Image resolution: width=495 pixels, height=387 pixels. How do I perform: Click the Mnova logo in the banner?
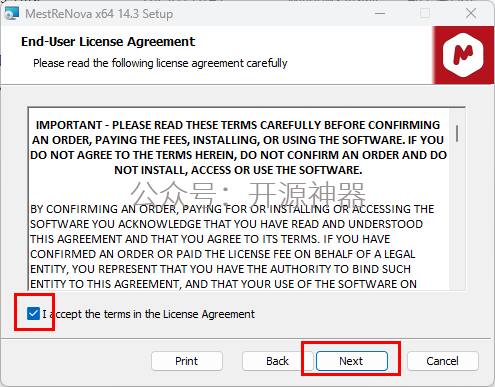pos(463,55)
